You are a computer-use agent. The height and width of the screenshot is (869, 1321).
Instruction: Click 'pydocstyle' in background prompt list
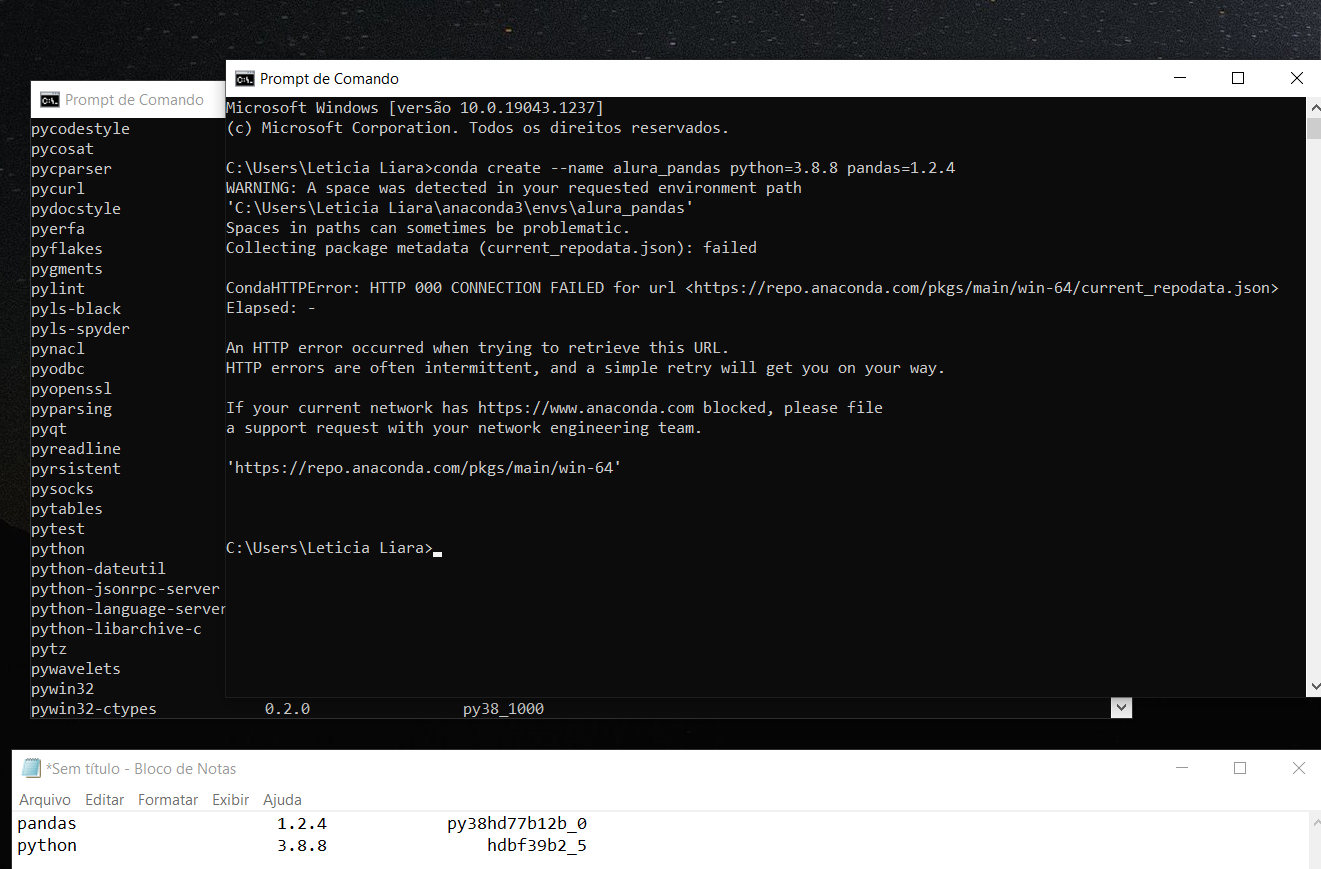[76, 209]
